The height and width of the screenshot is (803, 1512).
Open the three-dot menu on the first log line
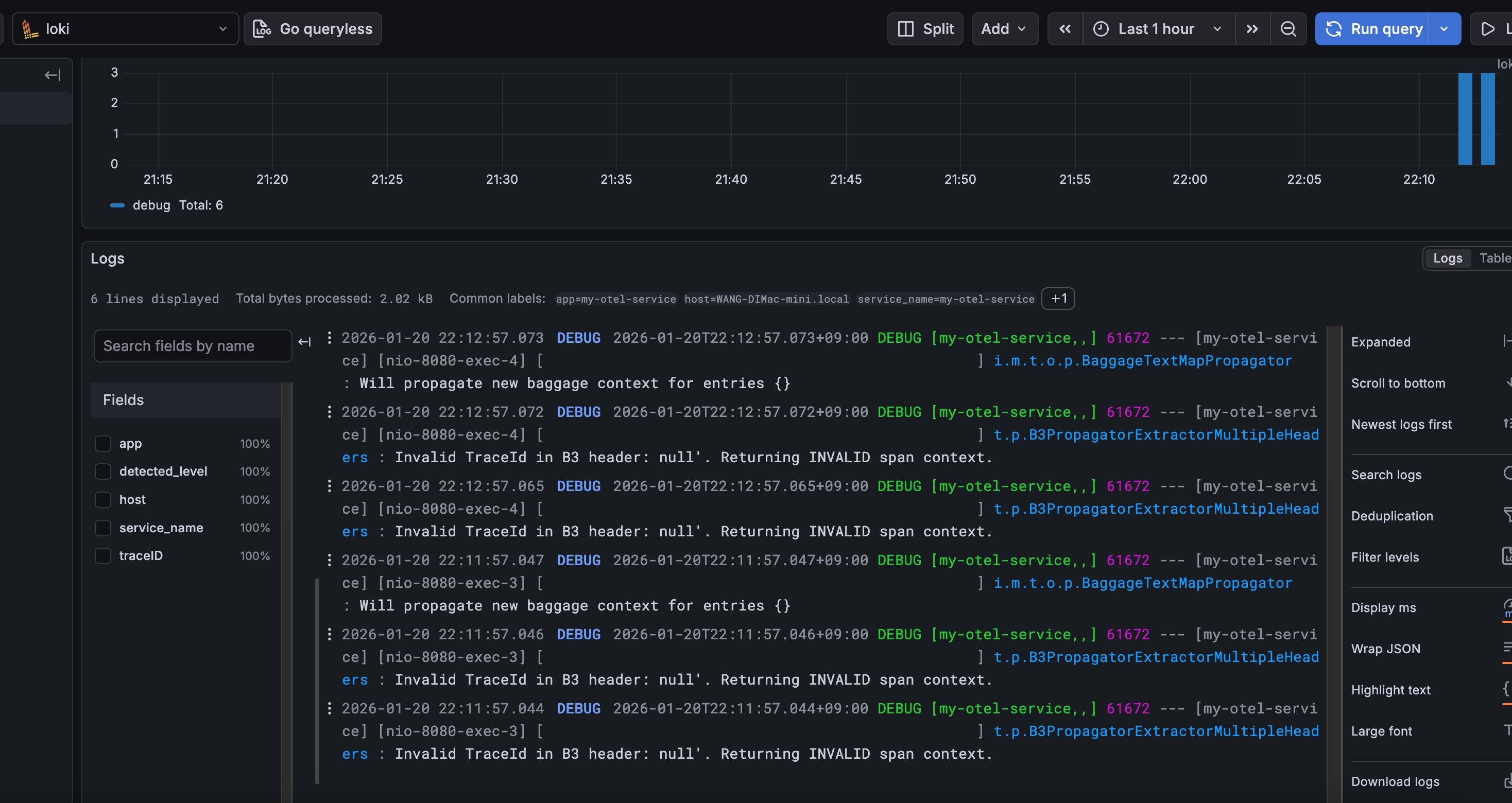pyautogui.click(x=329, y=338)
